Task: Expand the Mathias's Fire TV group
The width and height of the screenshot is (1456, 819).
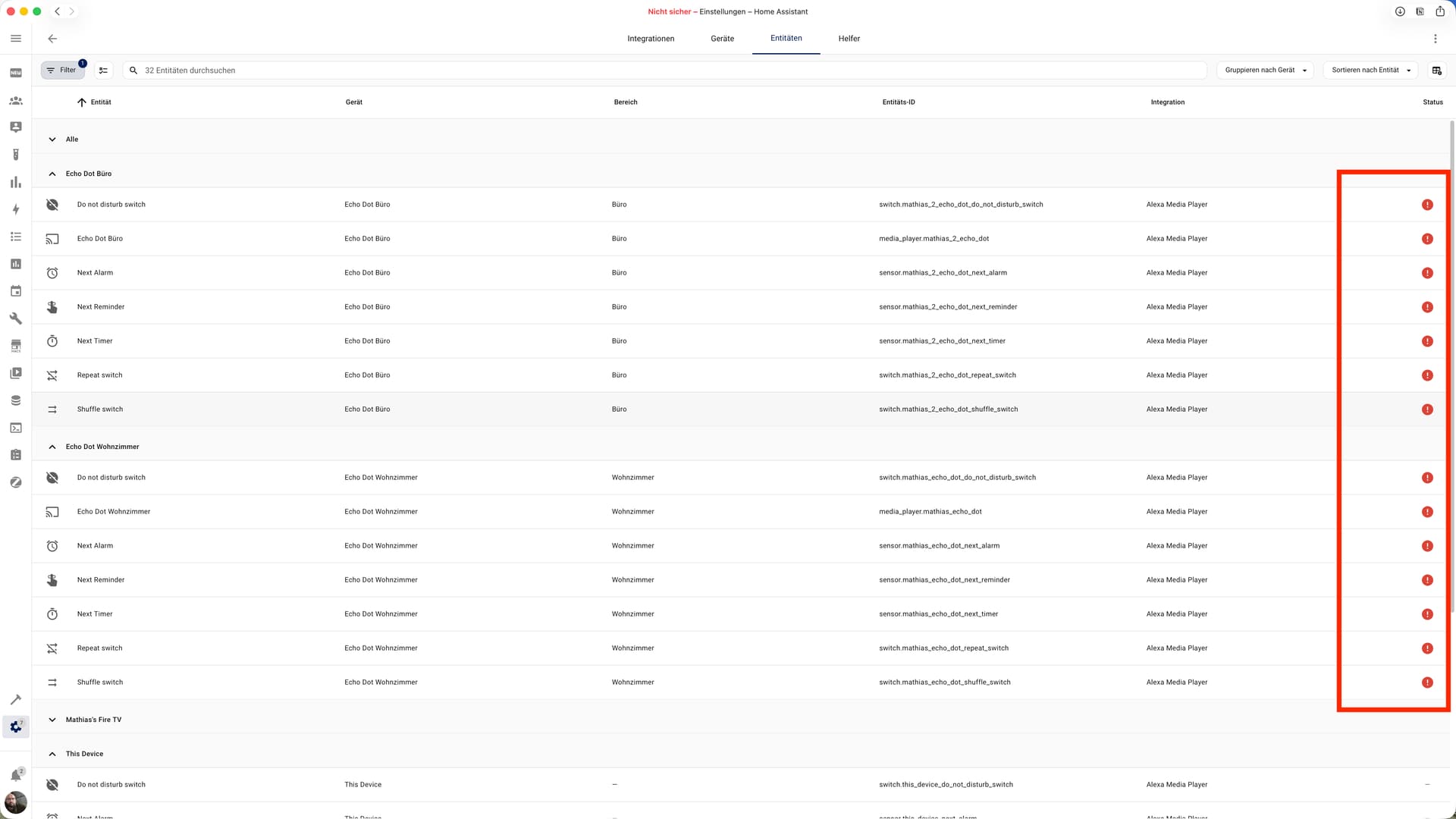Action: coord(52,720)
